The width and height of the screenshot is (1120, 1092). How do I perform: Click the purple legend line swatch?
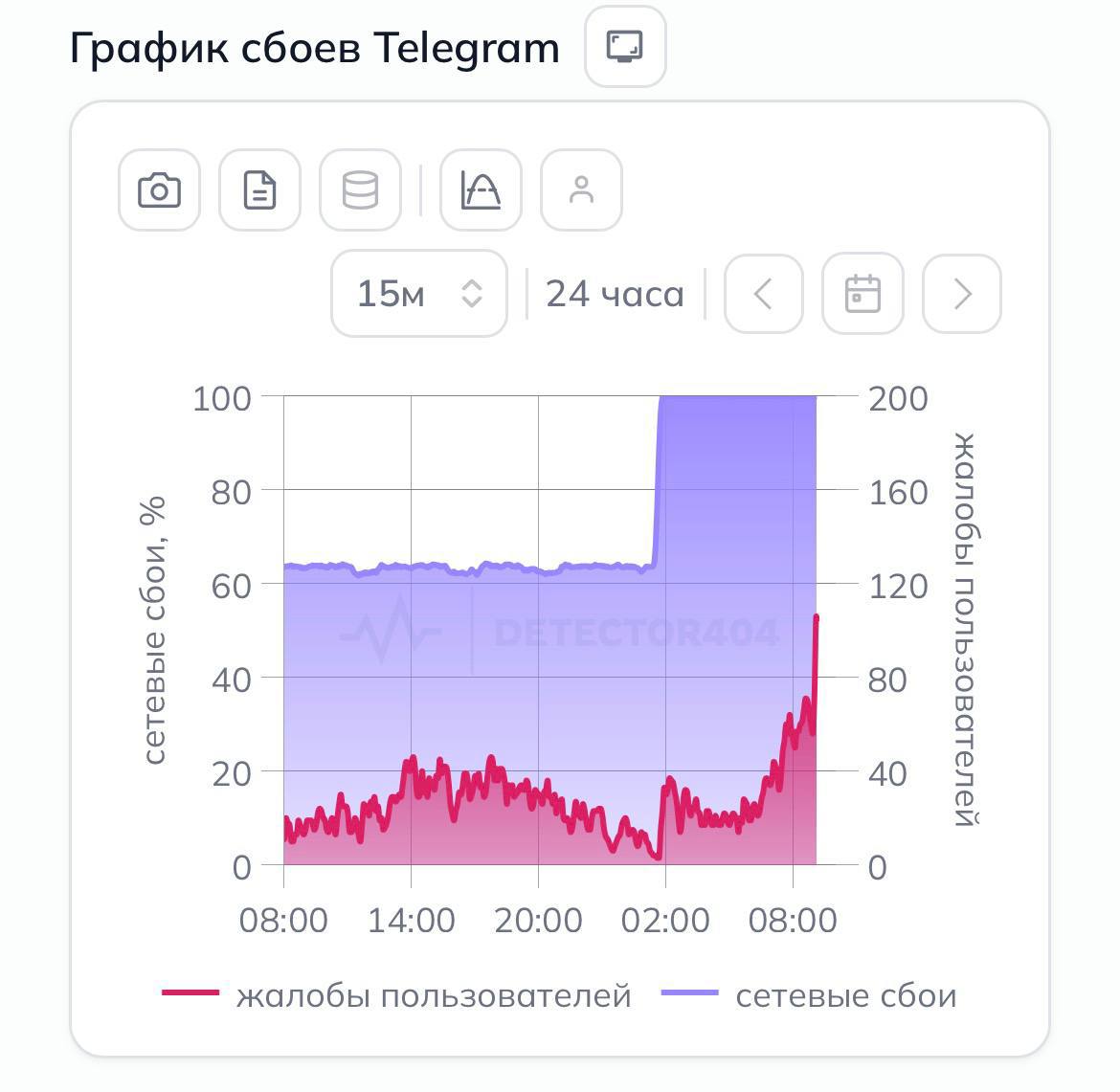(690, 992)
